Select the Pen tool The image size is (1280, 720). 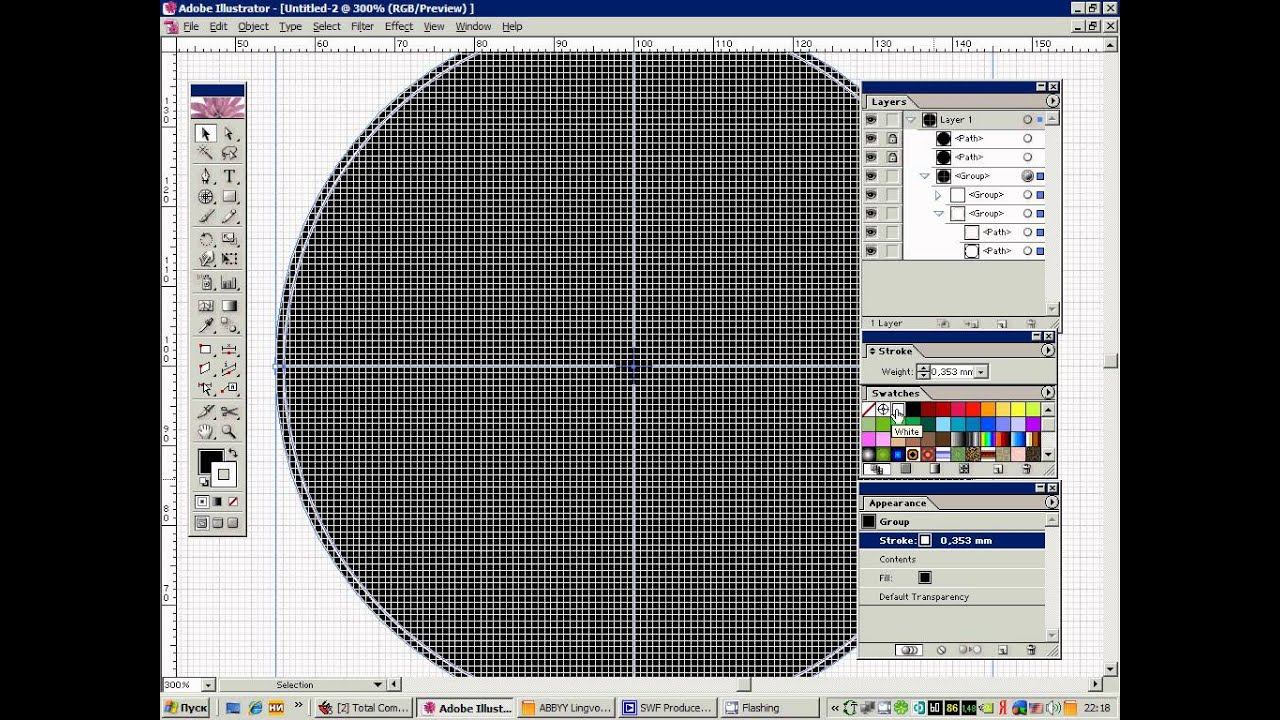click(x=206, y=177)
